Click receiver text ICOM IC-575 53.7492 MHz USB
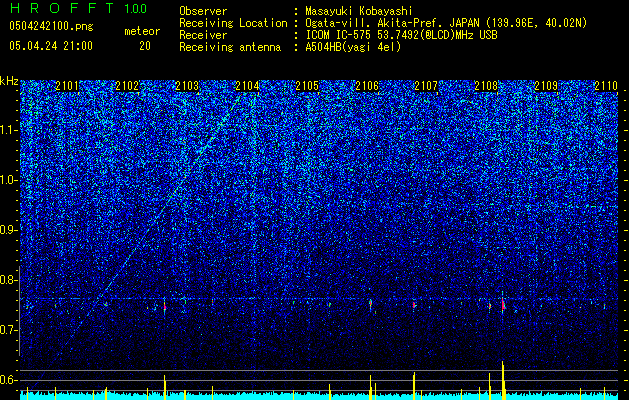 402,35
